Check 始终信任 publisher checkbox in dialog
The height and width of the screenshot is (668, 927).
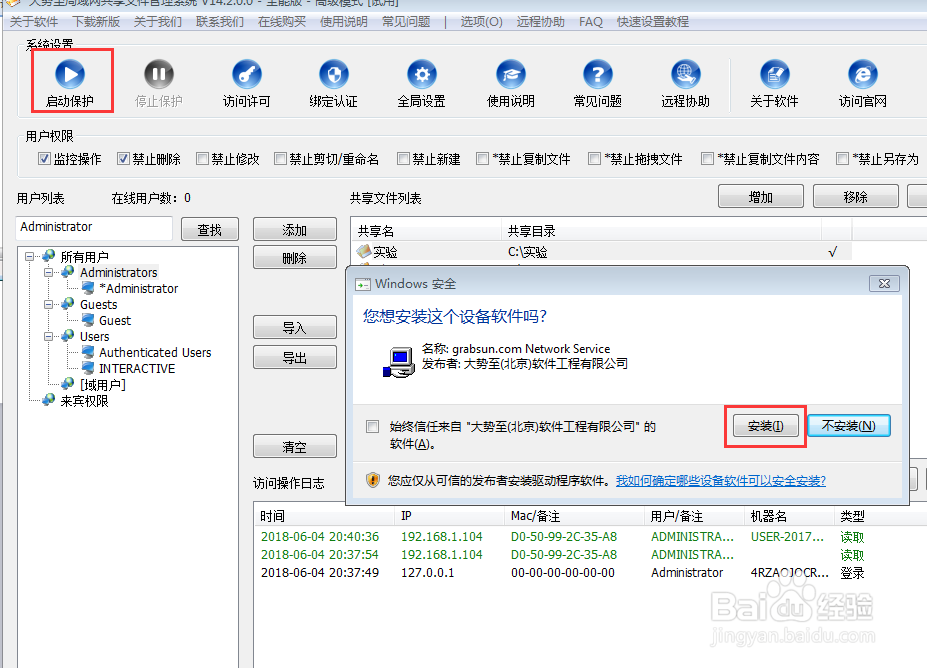click(x=372, y=426)
